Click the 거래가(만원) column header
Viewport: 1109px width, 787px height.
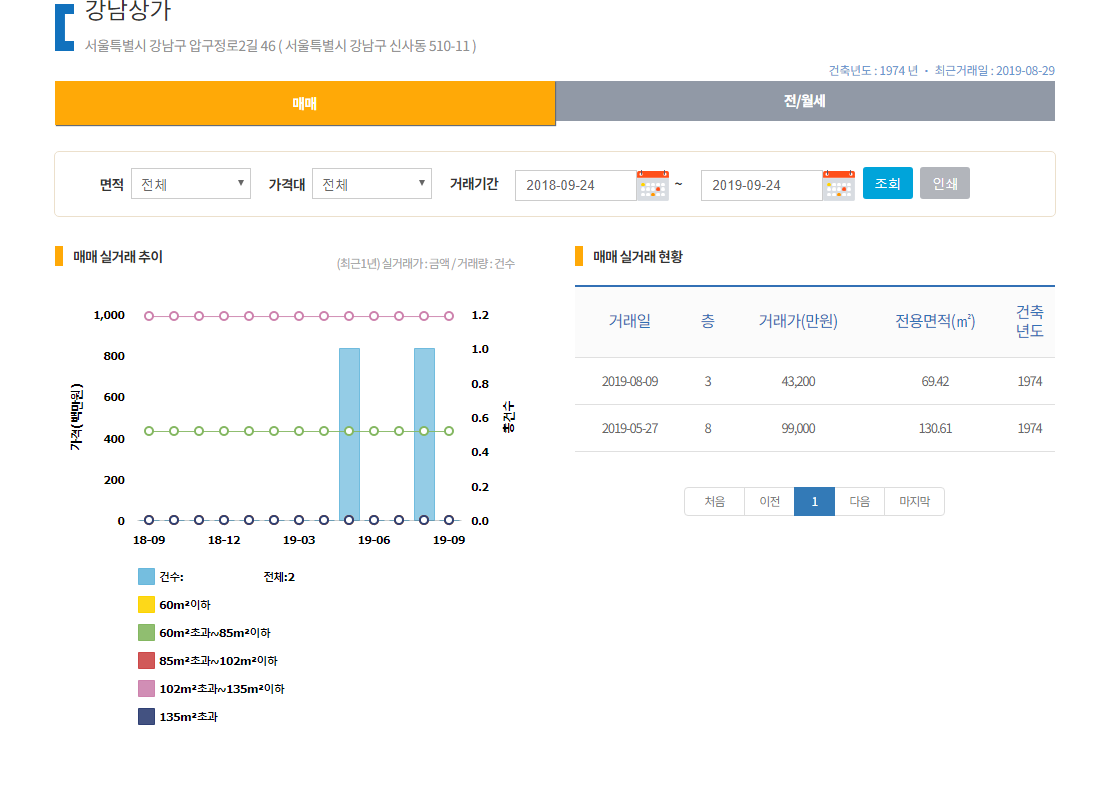(798, 321)
